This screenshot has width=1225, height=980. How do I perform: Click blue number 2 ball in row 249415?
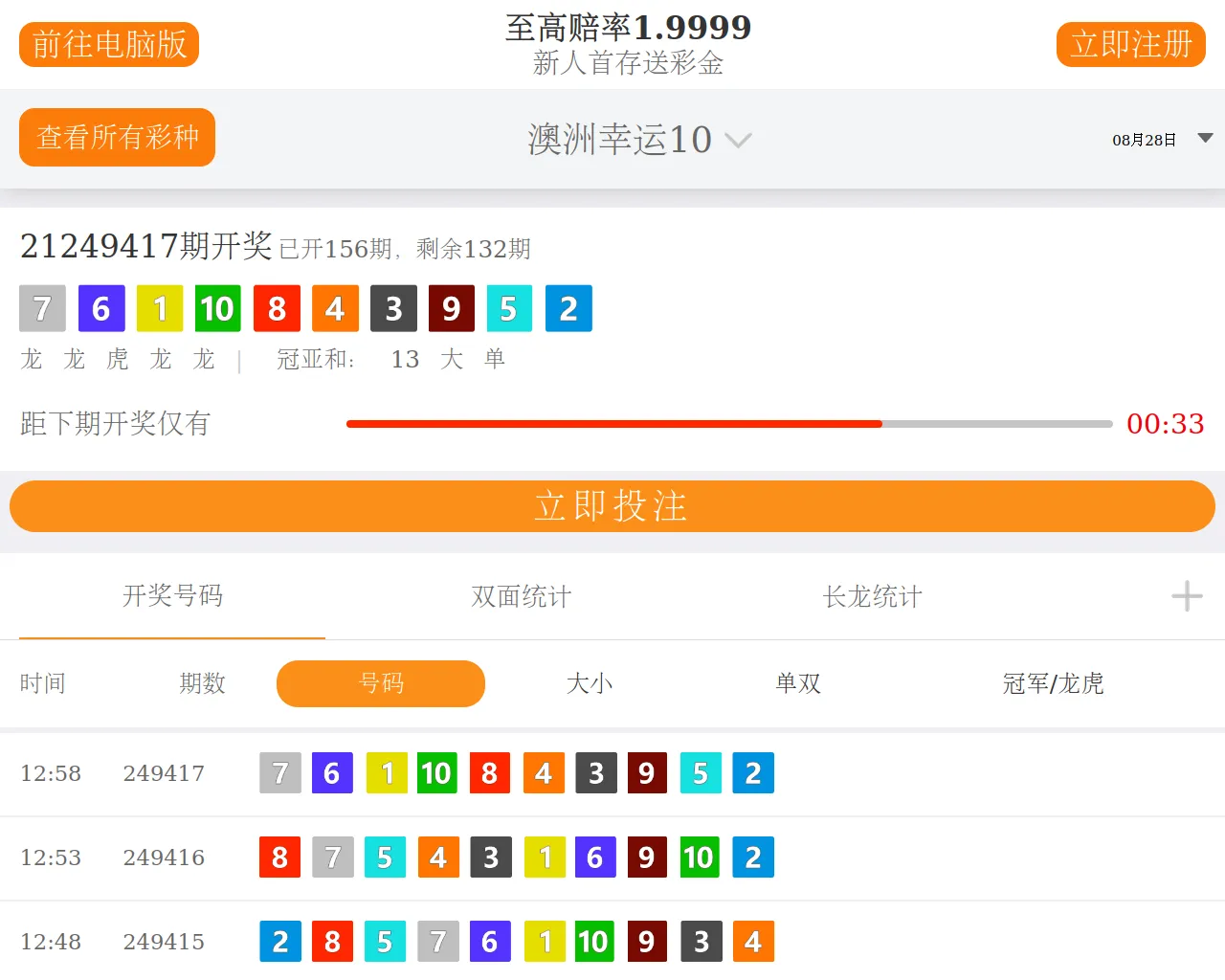pyautogui.click(x=279, y=942)
